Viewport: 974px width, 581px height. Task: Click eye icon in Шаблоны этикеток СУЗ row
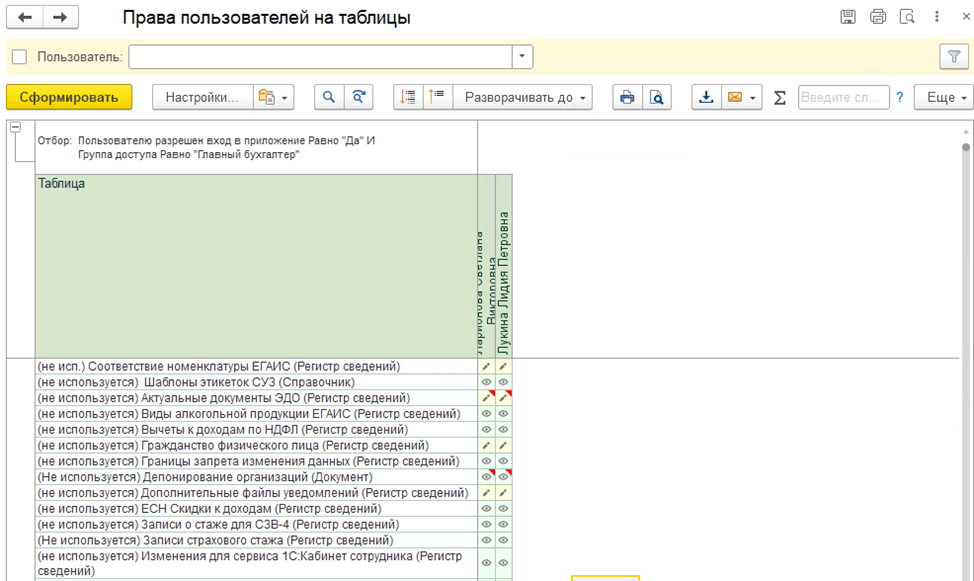(487, 382)
